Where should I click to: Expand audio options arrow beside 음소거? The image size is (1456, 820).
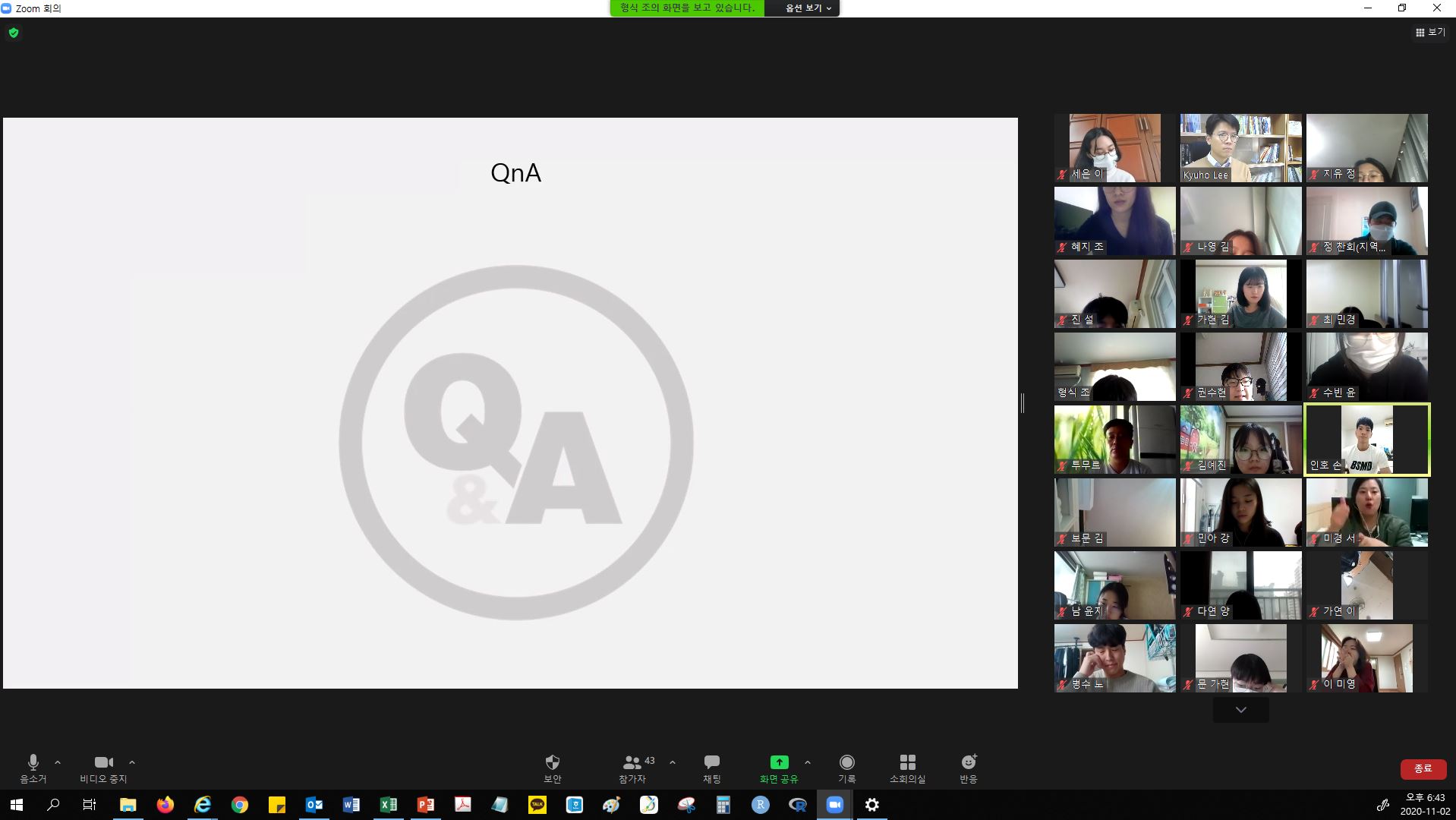58,762
